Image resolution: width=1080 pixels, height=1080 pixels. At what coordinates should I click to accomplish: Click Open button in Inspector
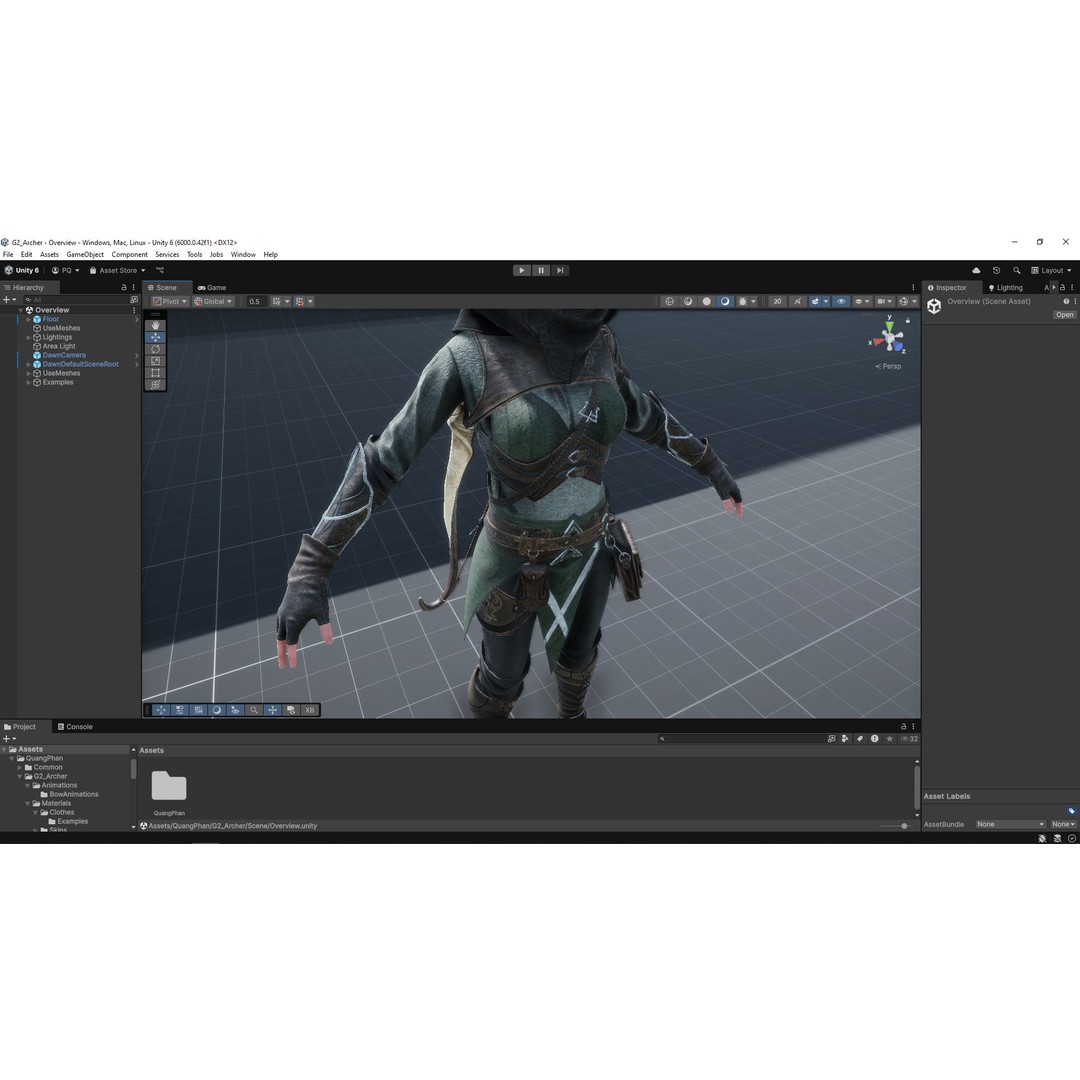pyautogui.click(x=1064, y=314)
